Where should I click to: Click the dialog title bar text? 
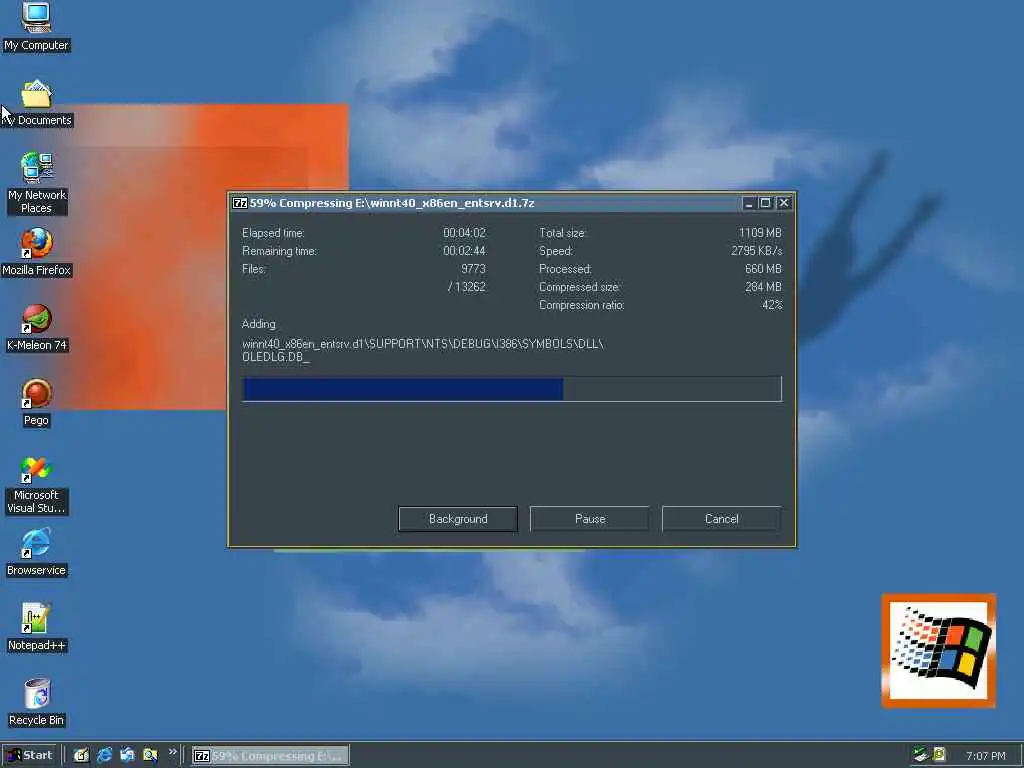pos(392,203)
